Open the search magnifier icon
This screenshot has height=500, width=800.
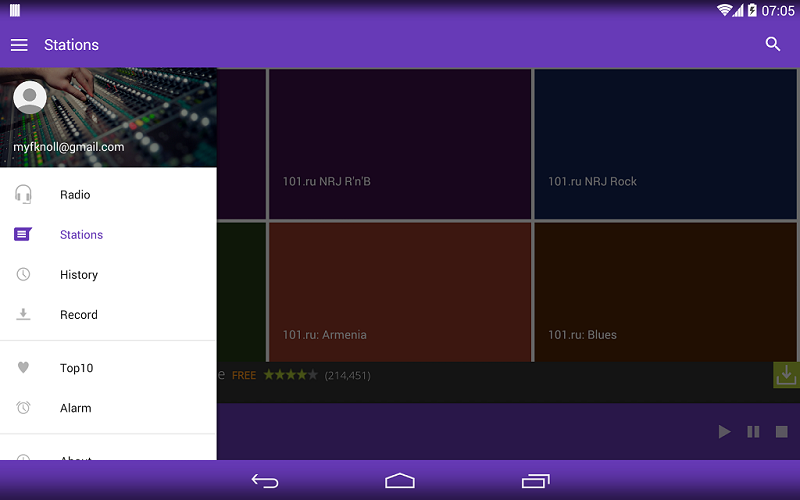[x=772, y=44]
